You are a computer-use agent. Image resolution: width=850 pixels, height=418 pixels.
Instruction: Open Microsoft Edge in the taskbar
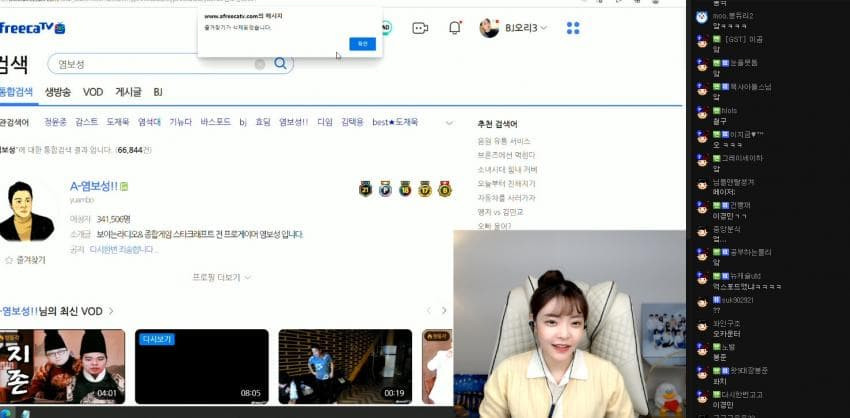pyautogui.click(x=5, y=413)
